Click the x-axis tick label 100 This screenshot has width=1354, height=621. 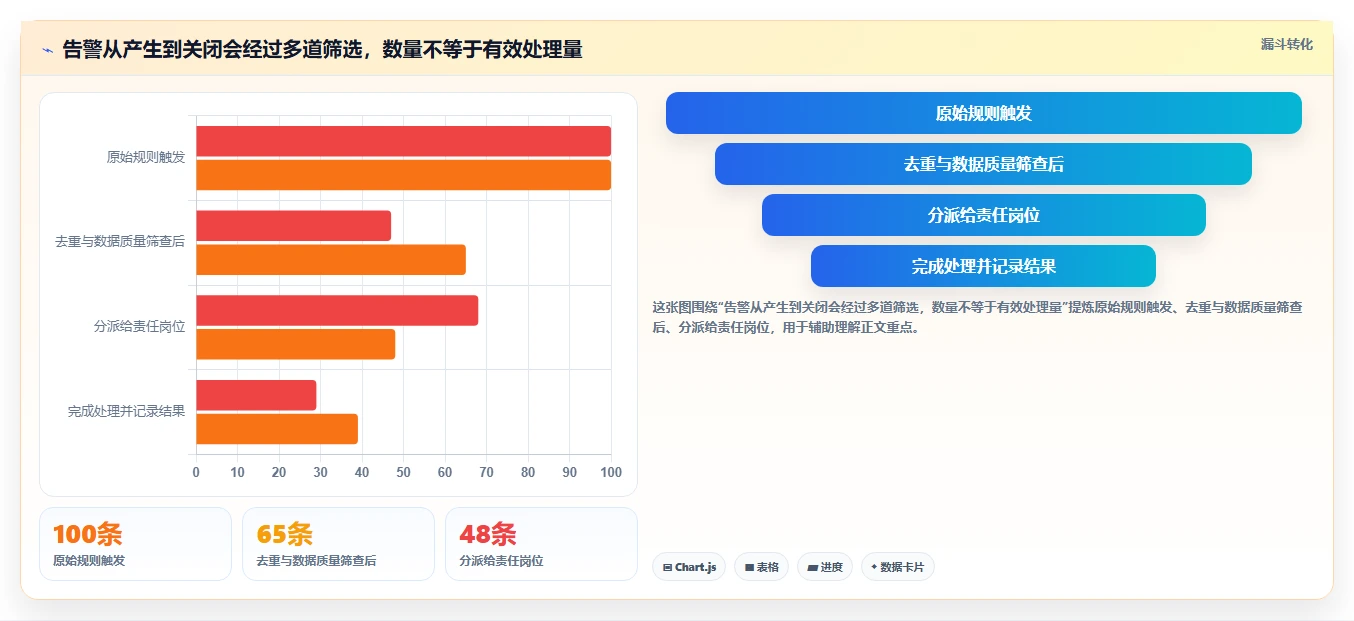point(611,472)
